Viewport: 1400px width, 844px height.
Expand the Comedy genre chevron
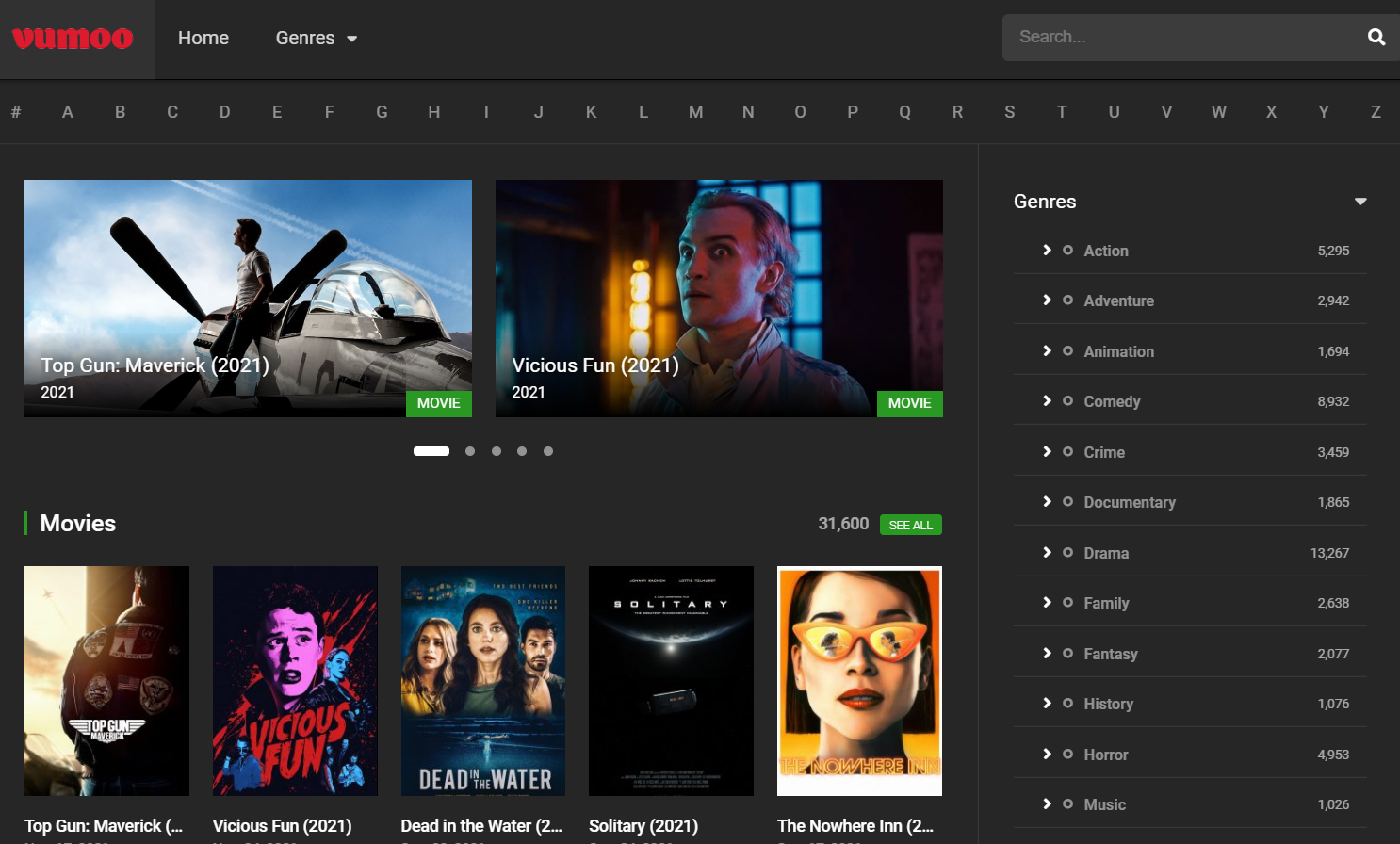[x=1047, y=400]
